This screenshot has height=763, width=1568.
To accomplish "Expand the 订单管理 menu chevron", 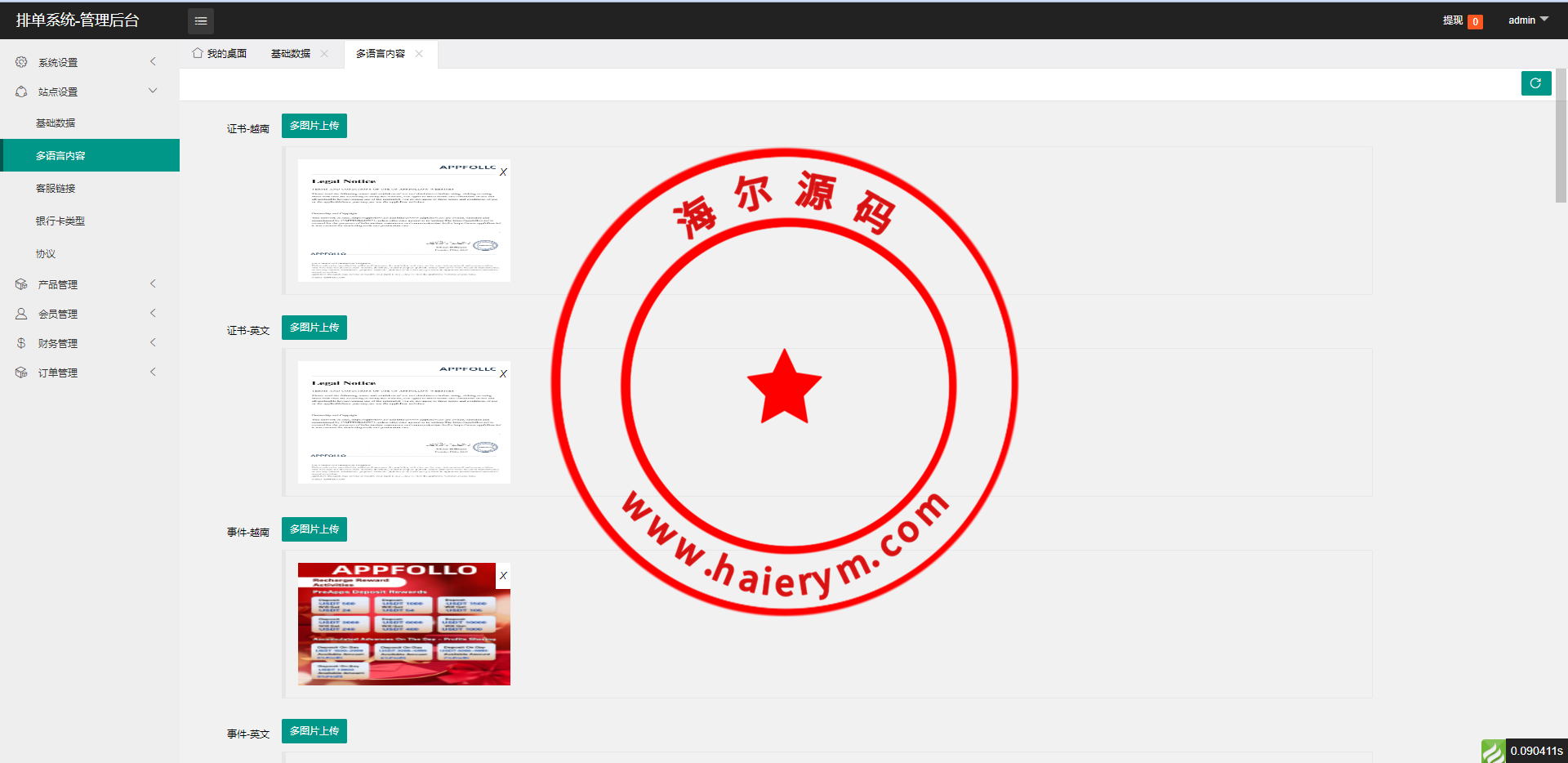I will tap(153, 372).
